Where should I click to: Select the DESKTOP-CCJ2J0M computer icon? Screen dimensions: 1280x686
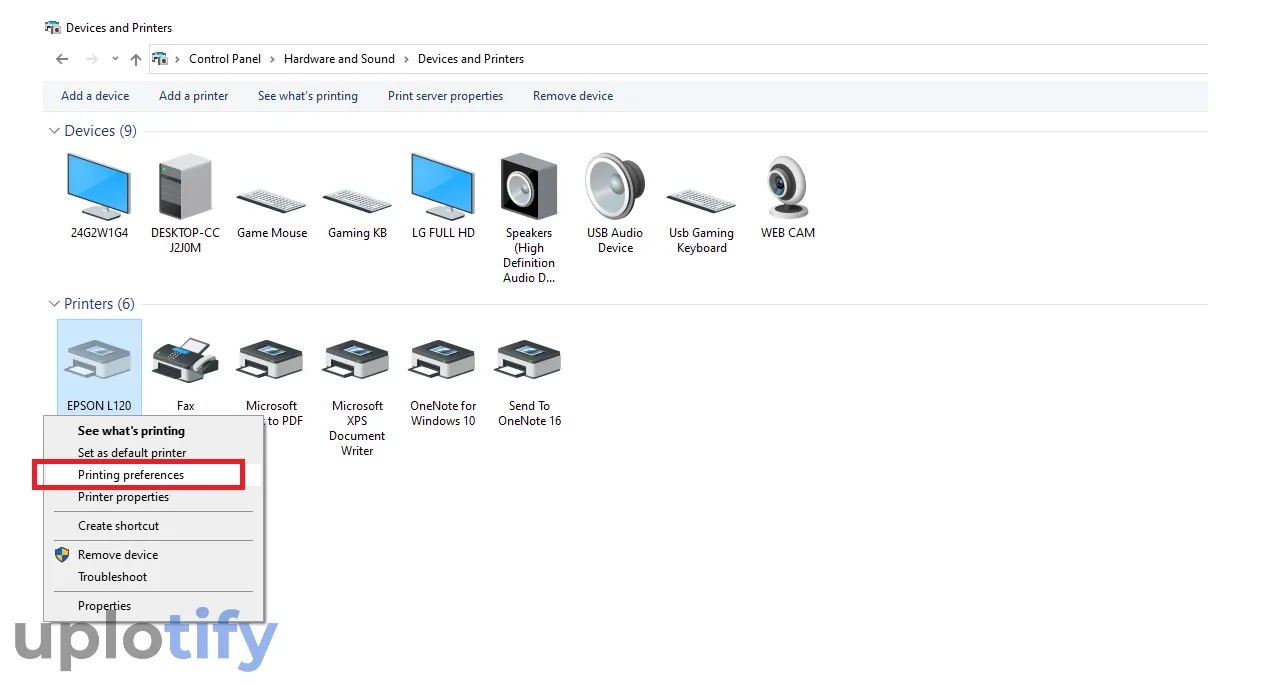click(185, 186)
